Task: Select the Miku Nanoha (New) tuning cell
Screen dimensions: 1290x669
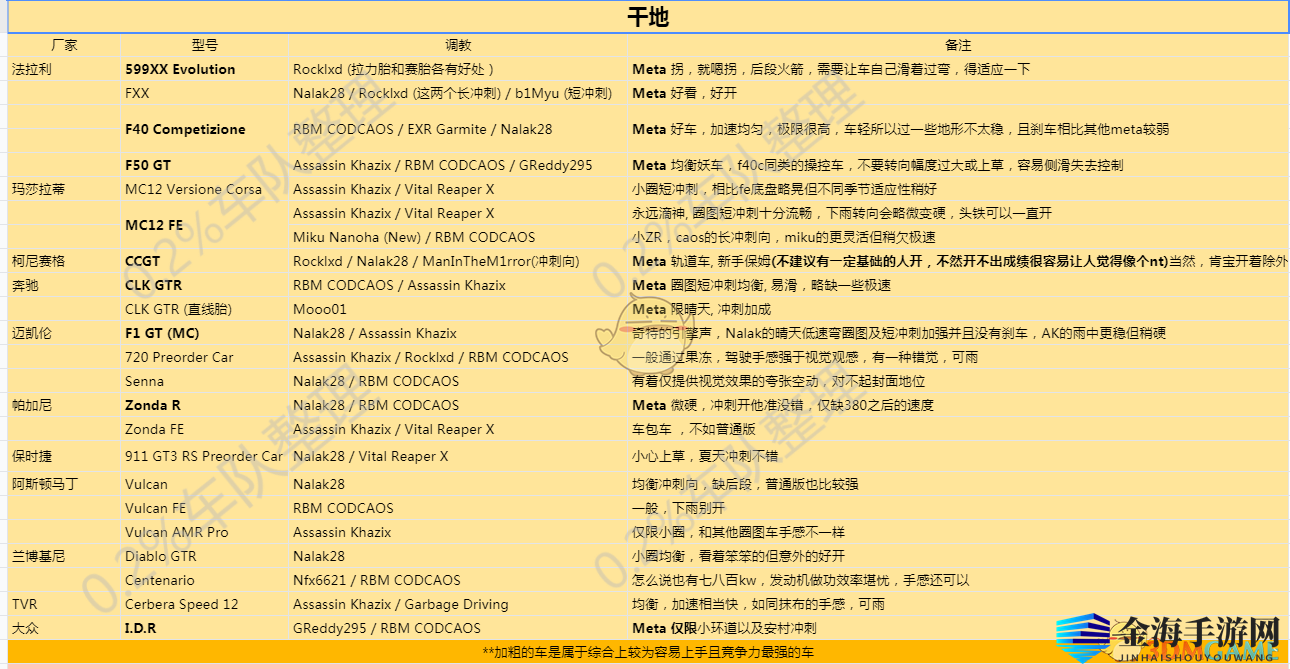Action: (x=458, y=237)
